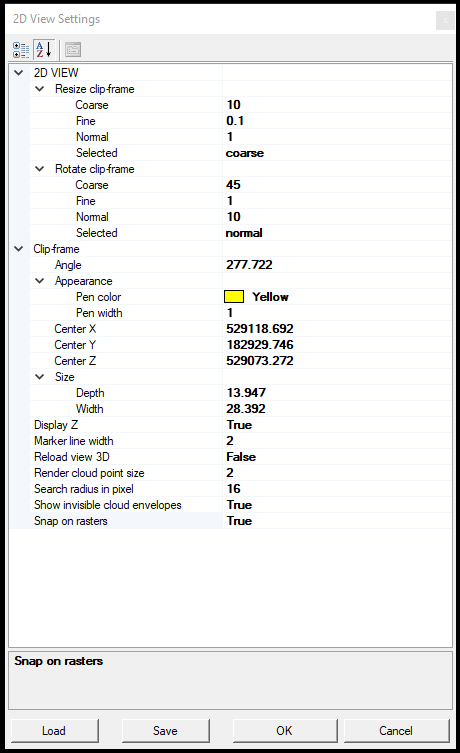Select the Snap on rasters True value
This screenshot has width=460, height=753.
coord(337,521)
